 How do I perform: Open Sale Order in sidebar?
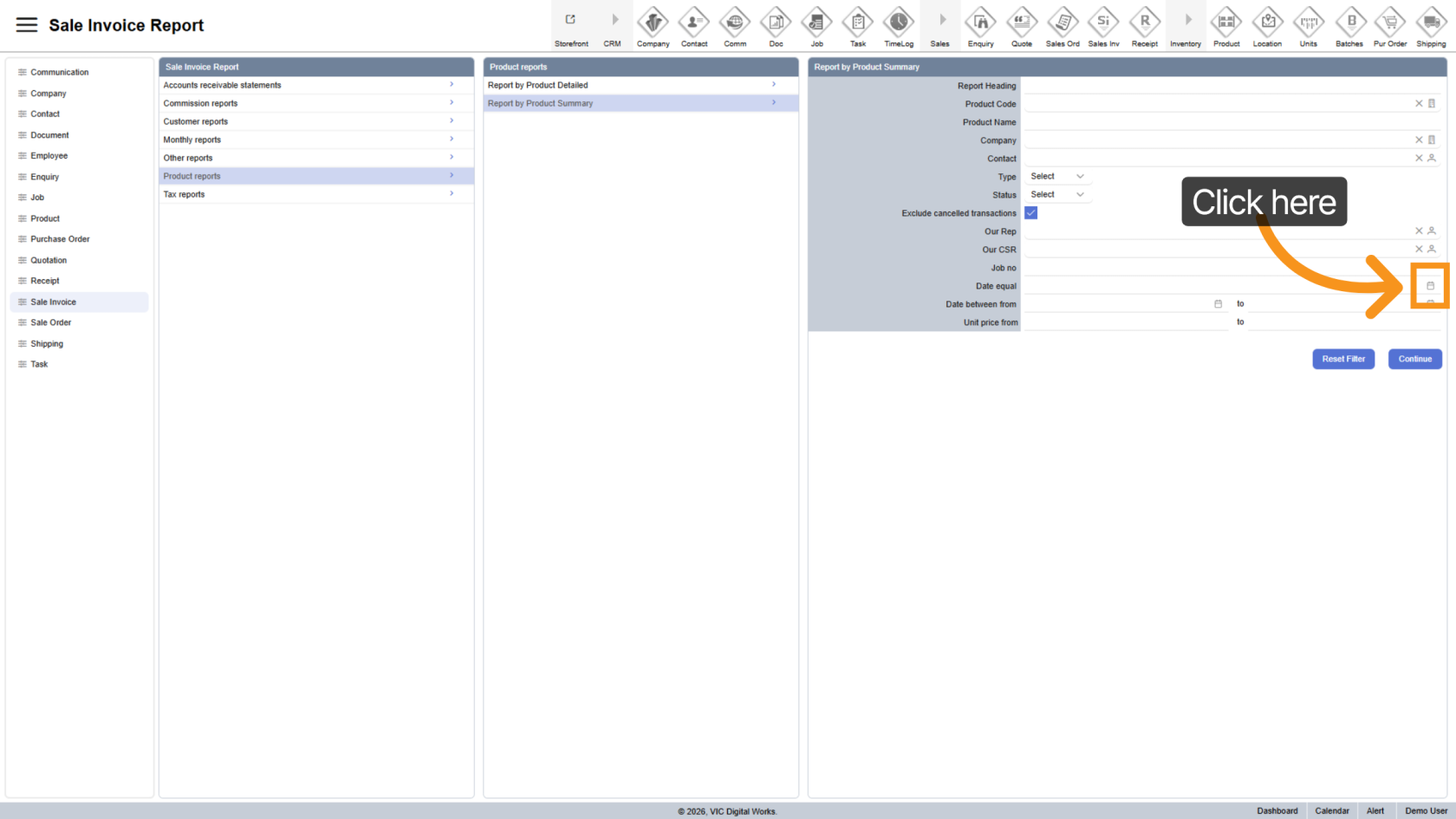pos(51,322)
